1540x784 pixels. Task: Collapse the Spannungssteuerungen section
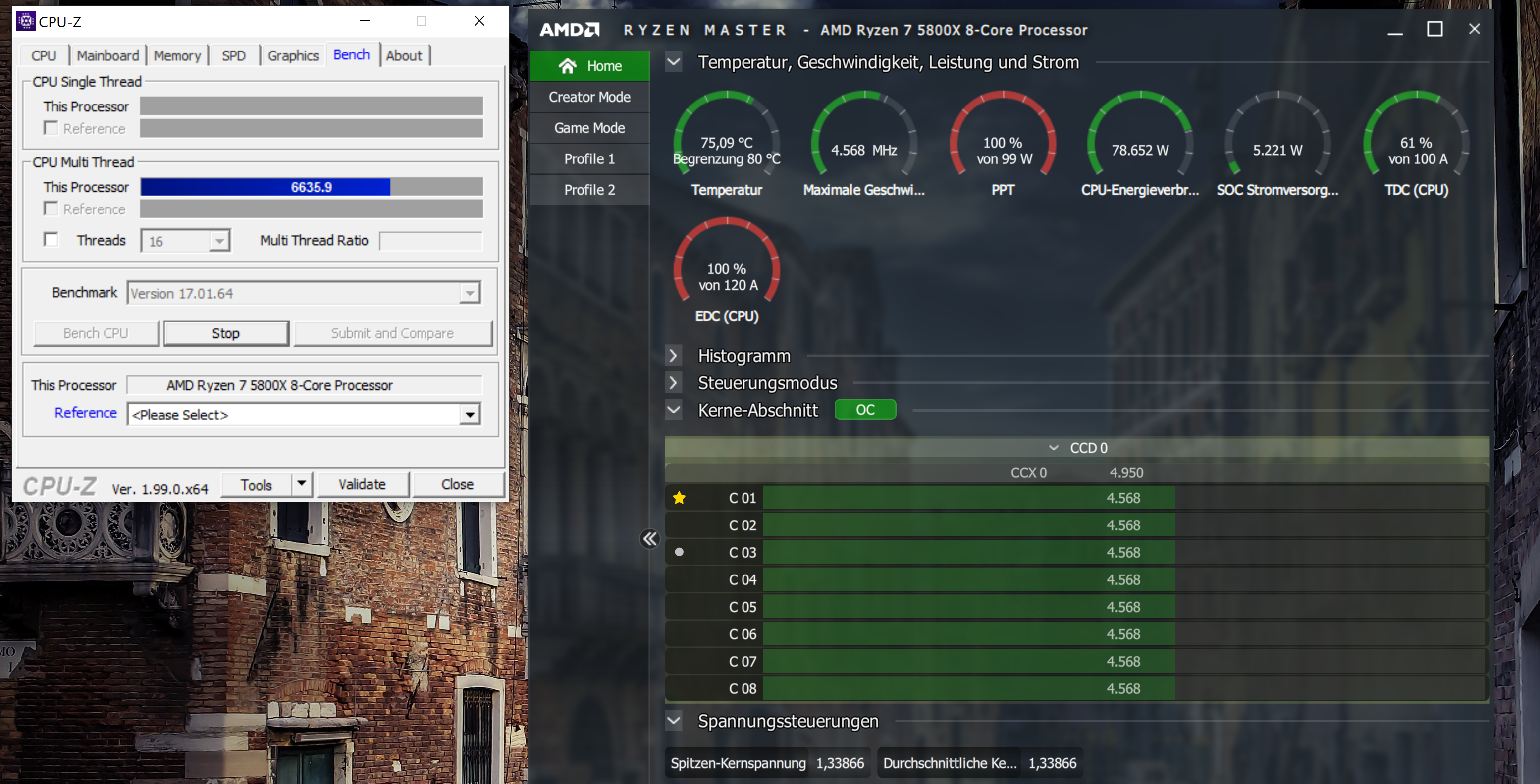[674, 721]
